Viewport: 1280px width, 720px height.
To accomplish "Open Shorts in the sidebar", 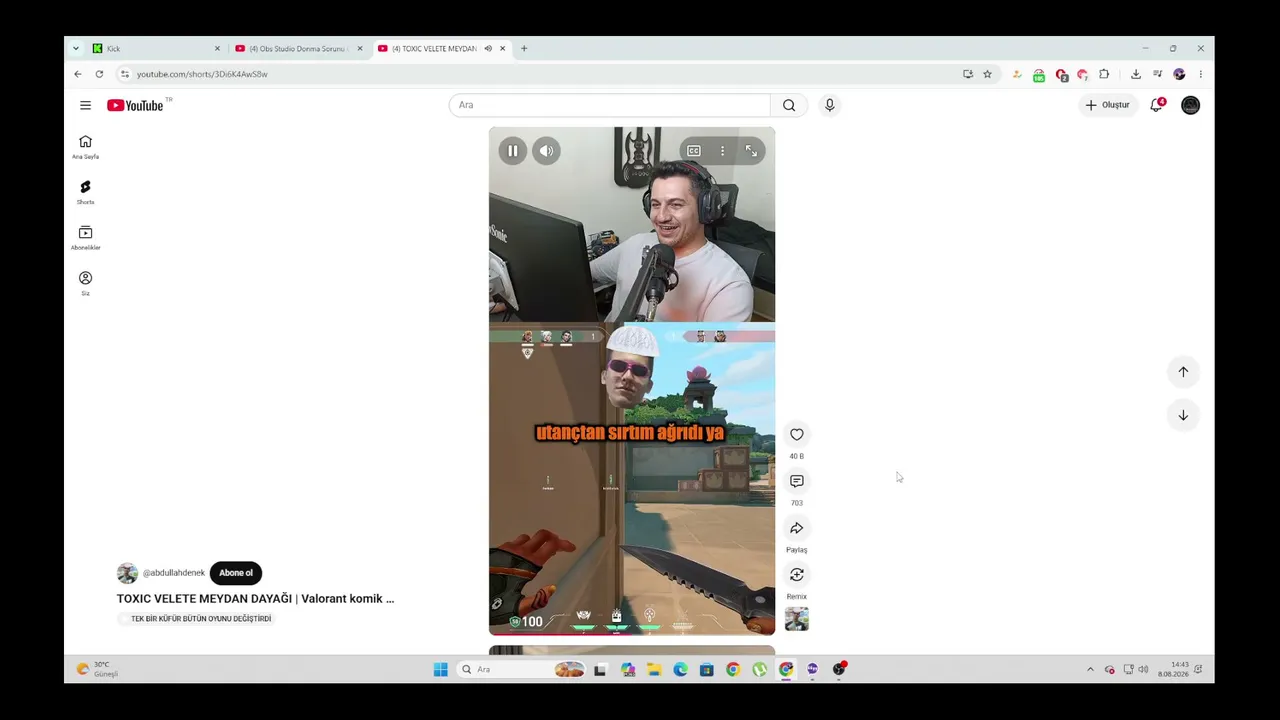I will pyautogui.click(x=85, y=192).
